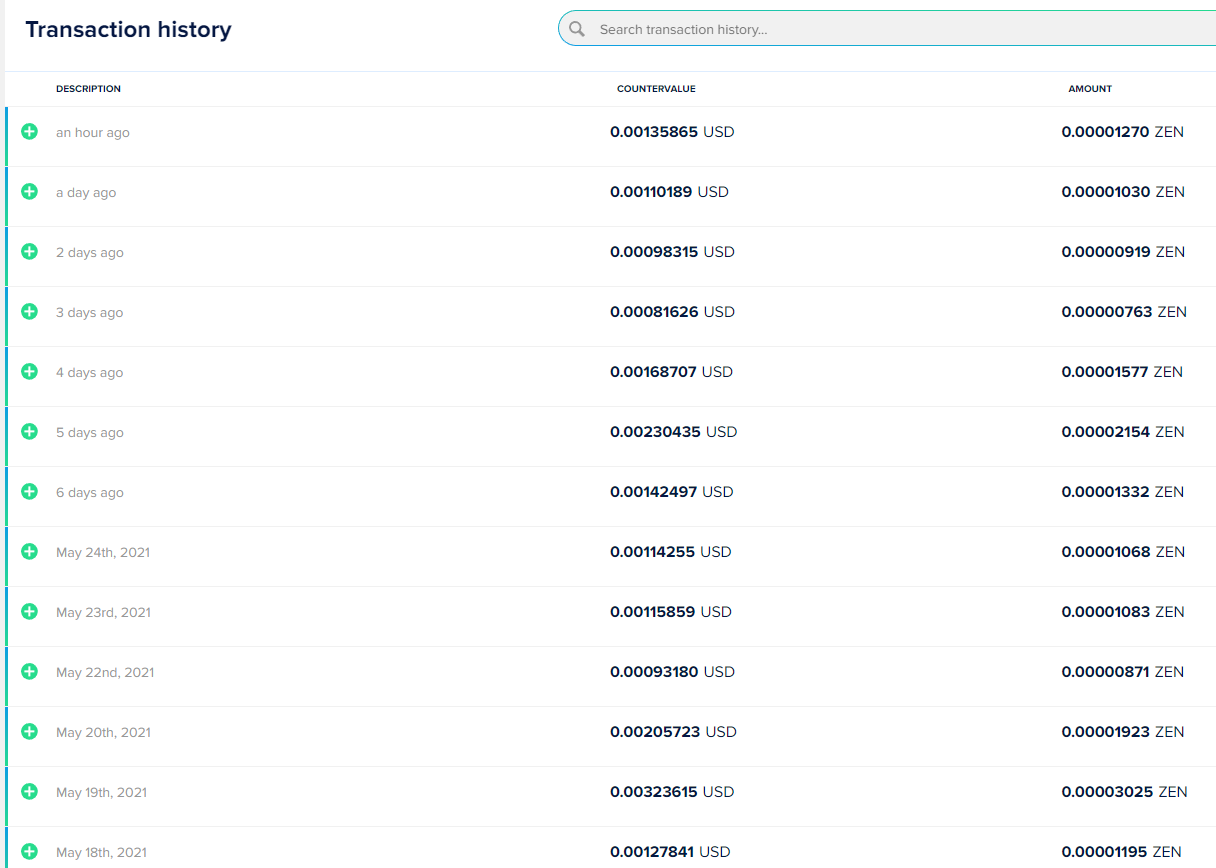Screen dimensions: 1216x868
Task: Select the '3 days ago' transaction label
Action: [90, 312]
